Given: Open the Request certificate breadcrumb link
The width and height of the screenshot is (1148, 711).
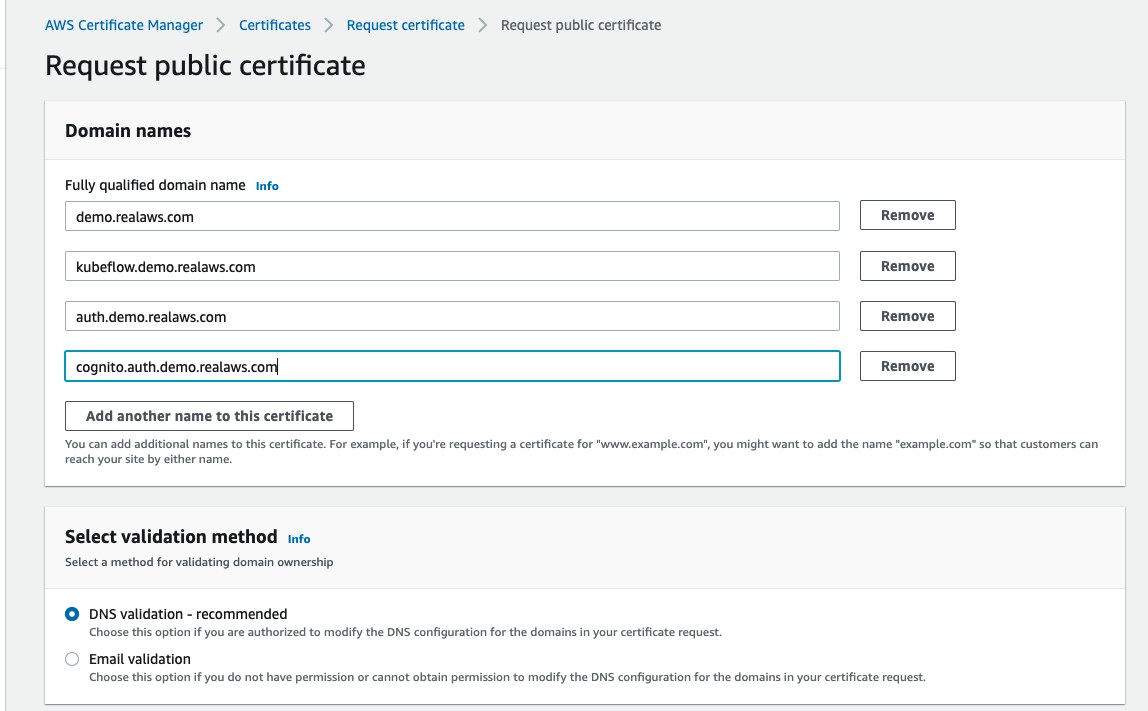Looking at the screenshot, I should pyautogui.click(x=405, y=24).
